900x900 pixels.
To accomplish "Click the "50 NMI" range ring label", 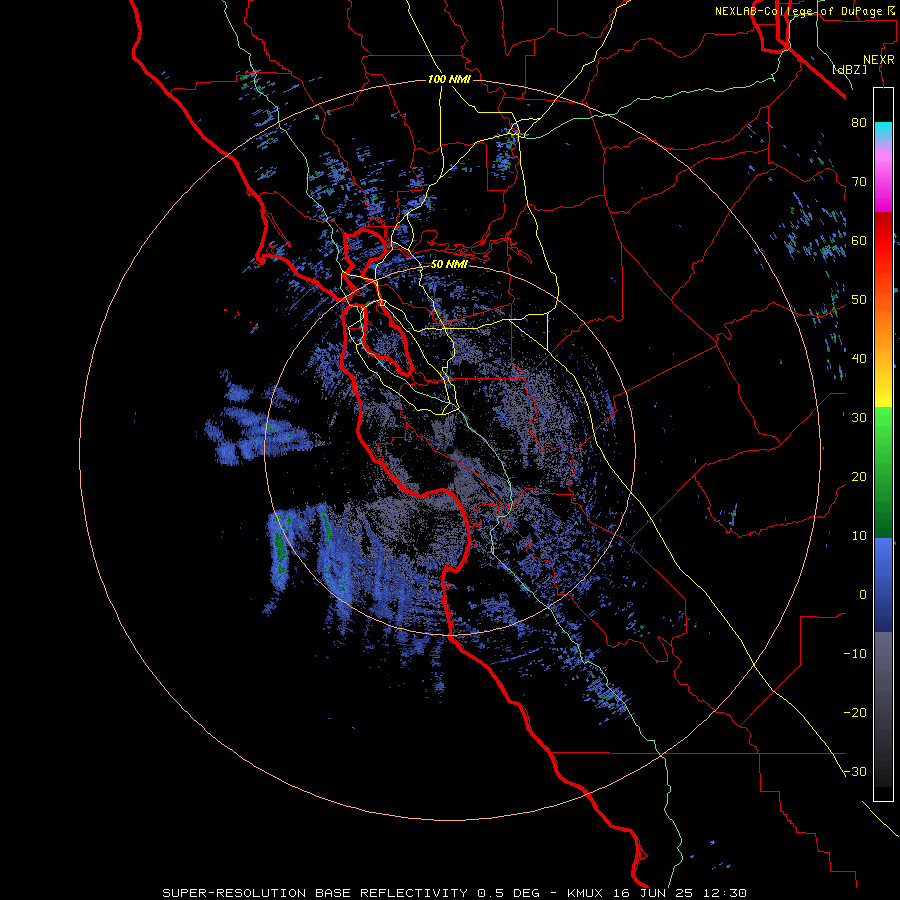I will [449, 265].
